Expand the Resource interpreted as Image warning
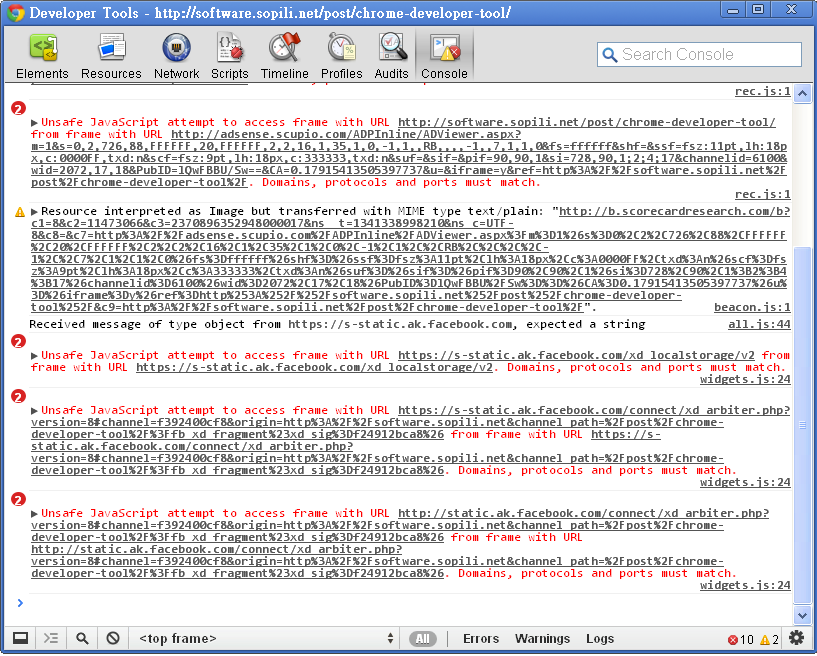 [x=34, y=212]
